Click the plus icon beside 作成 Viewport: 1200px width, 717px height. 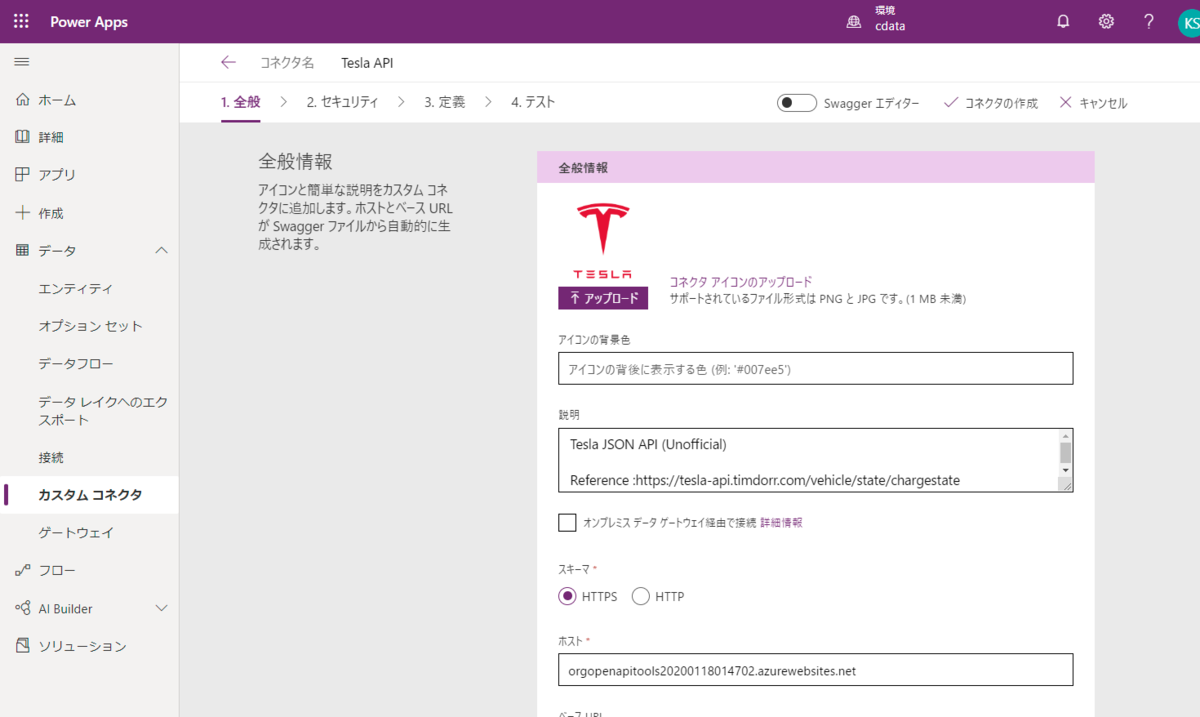(23, 213)
